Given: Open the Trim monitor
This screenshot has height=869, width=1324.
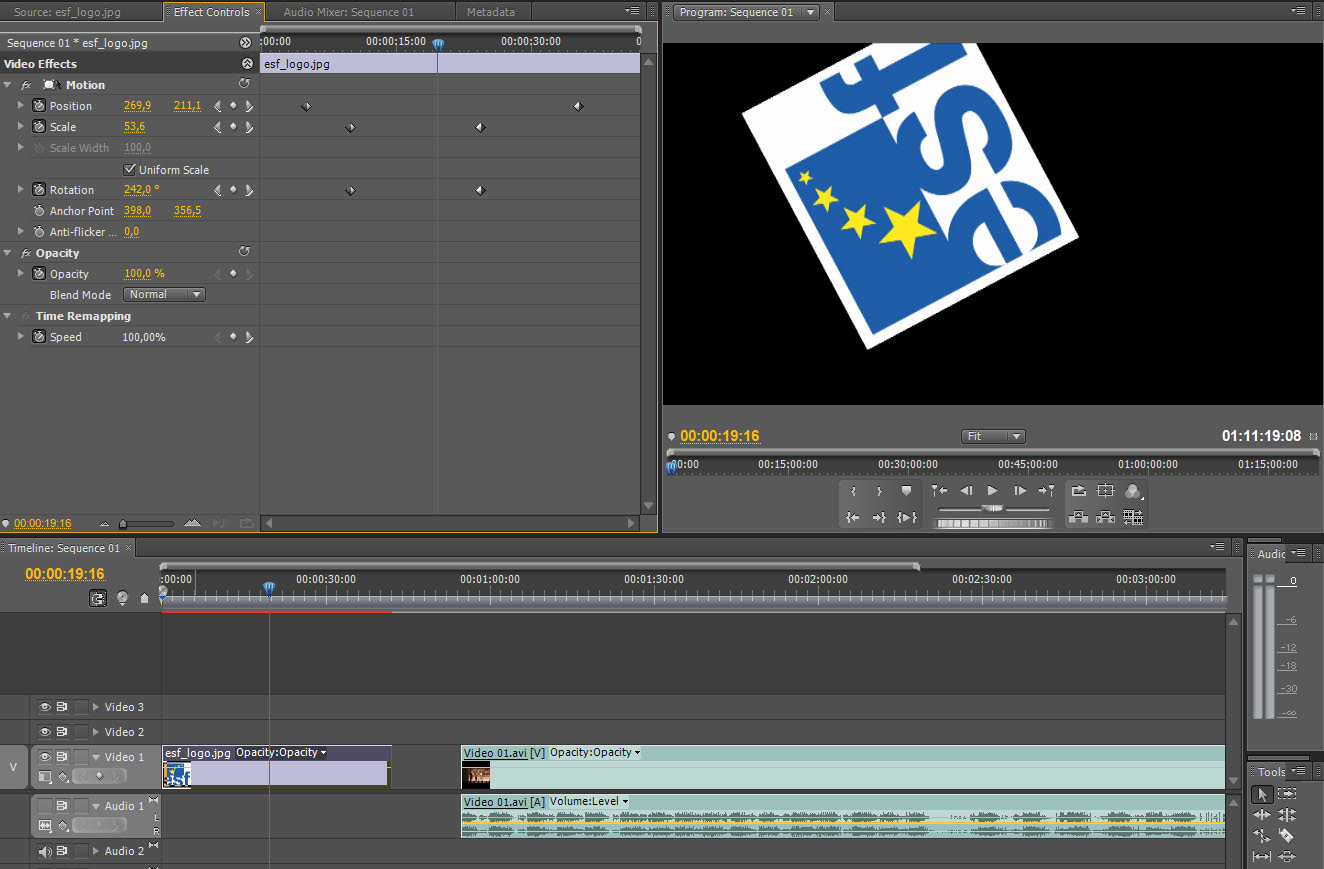Looking at the screenshot, I should (x=1132, y=517).
